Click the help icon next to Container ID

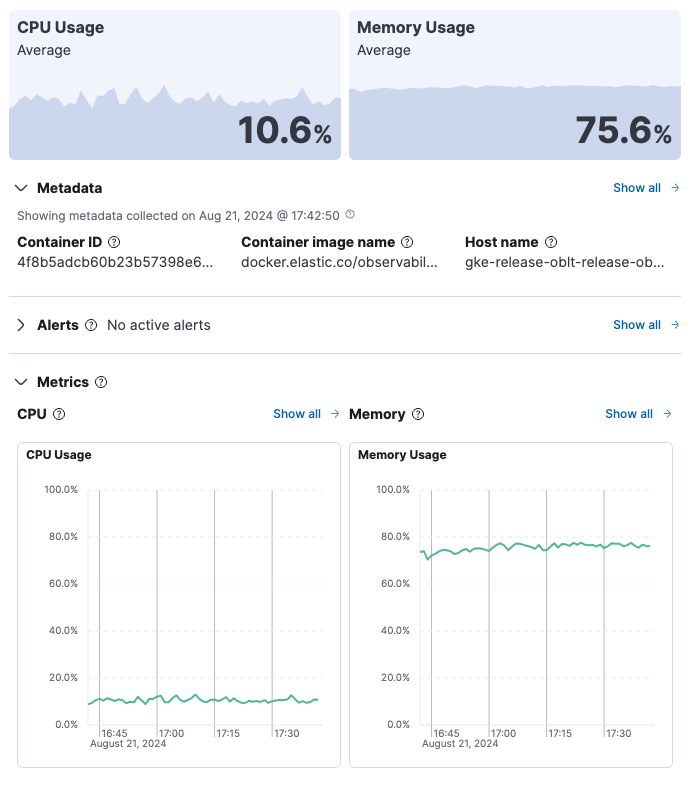tap(114, 242)
